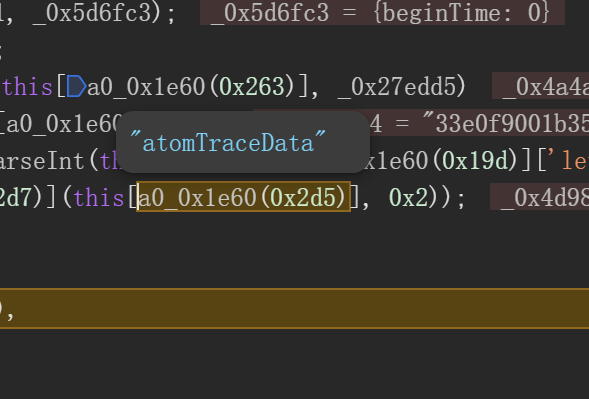Click the arseInt function name fragment

click(x=42, y=161)
